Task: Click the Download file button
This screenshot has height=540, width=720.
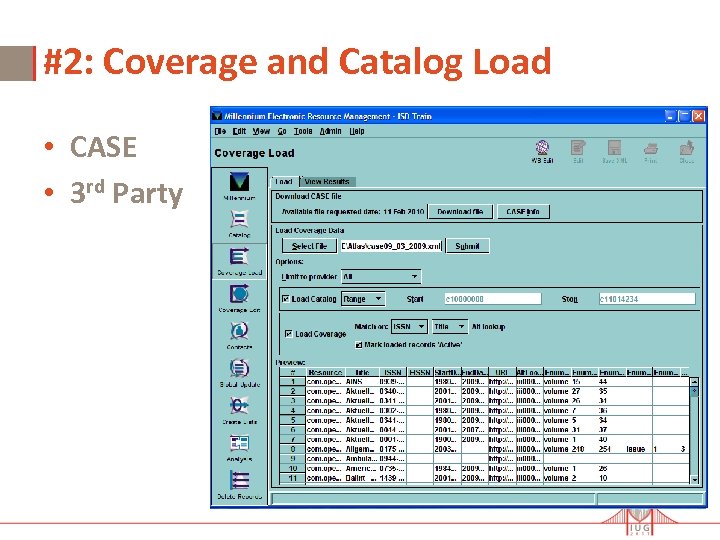Action: (x=460, y=212)
